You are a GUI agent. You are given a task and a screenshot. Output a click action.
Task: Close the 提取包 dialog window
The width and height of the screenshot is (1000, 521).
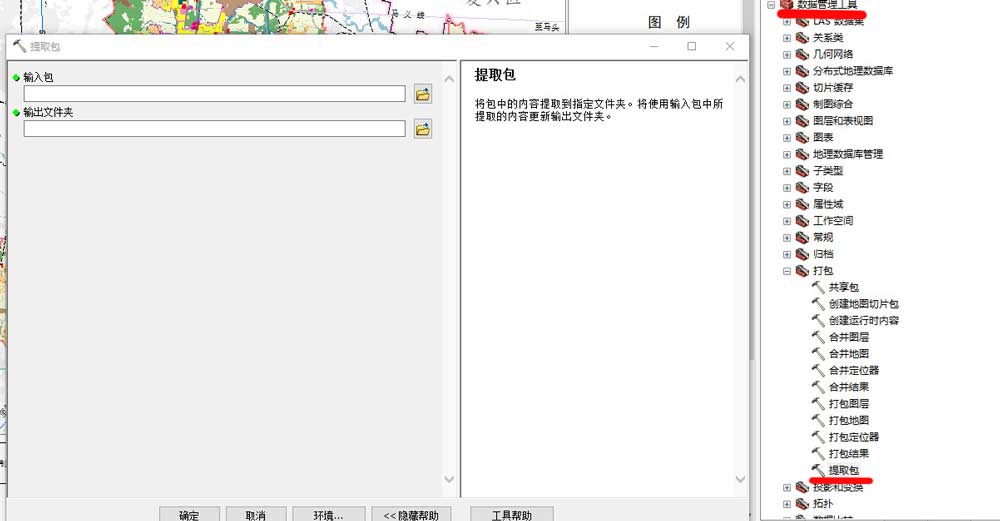coord(730,46)
